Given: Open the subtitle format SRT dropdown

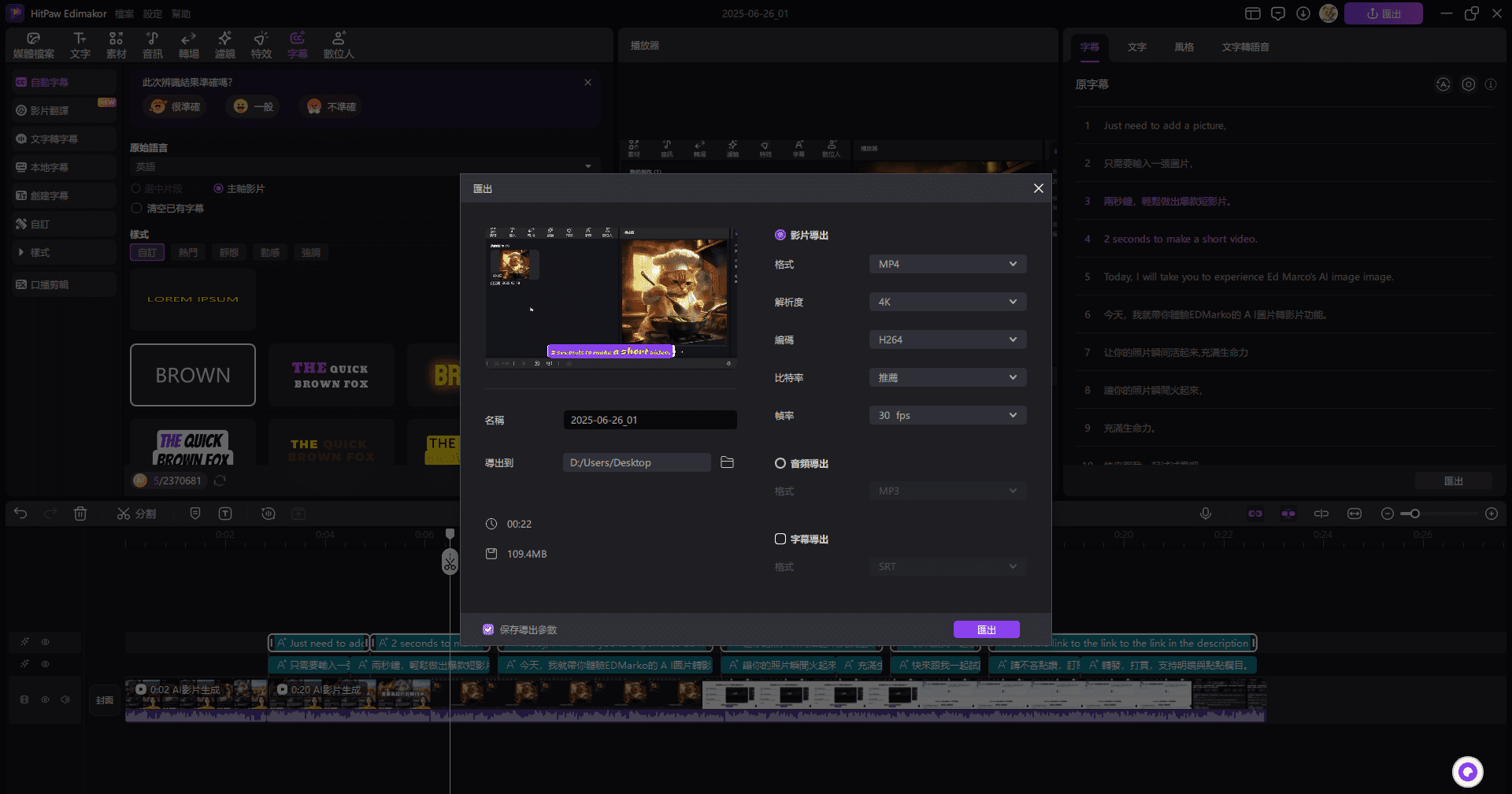Looking at the screenshot, I should tap(947, 566).
